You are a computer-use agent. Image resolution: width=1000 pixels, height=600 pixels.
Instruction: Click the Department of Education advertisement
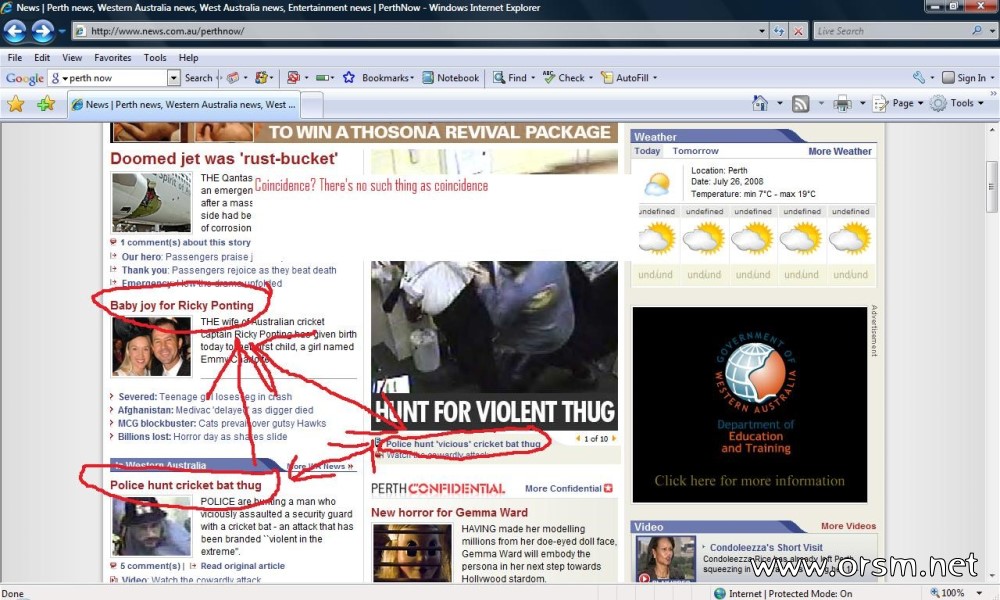click(749, 405)
